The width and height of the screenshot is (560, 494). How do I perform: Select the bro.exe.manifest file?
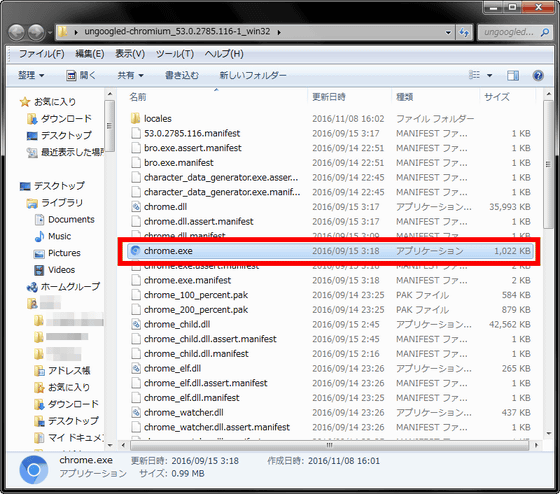(x=179, y=163)
